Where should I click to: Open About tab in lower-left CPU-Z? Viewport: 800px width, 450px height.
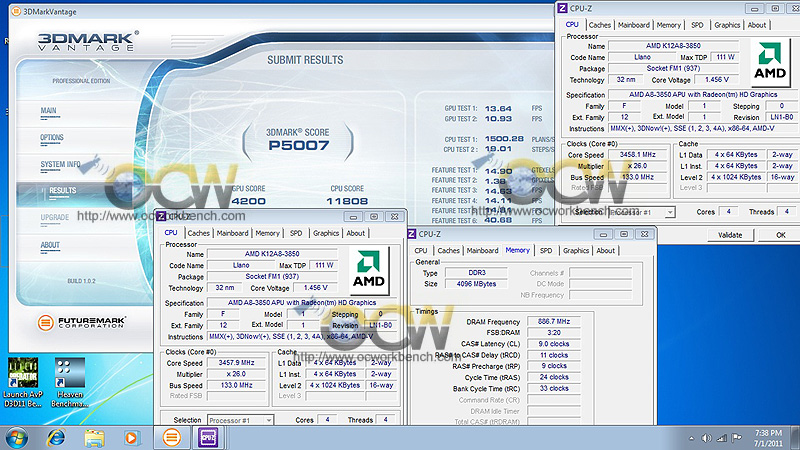point(356,233)
